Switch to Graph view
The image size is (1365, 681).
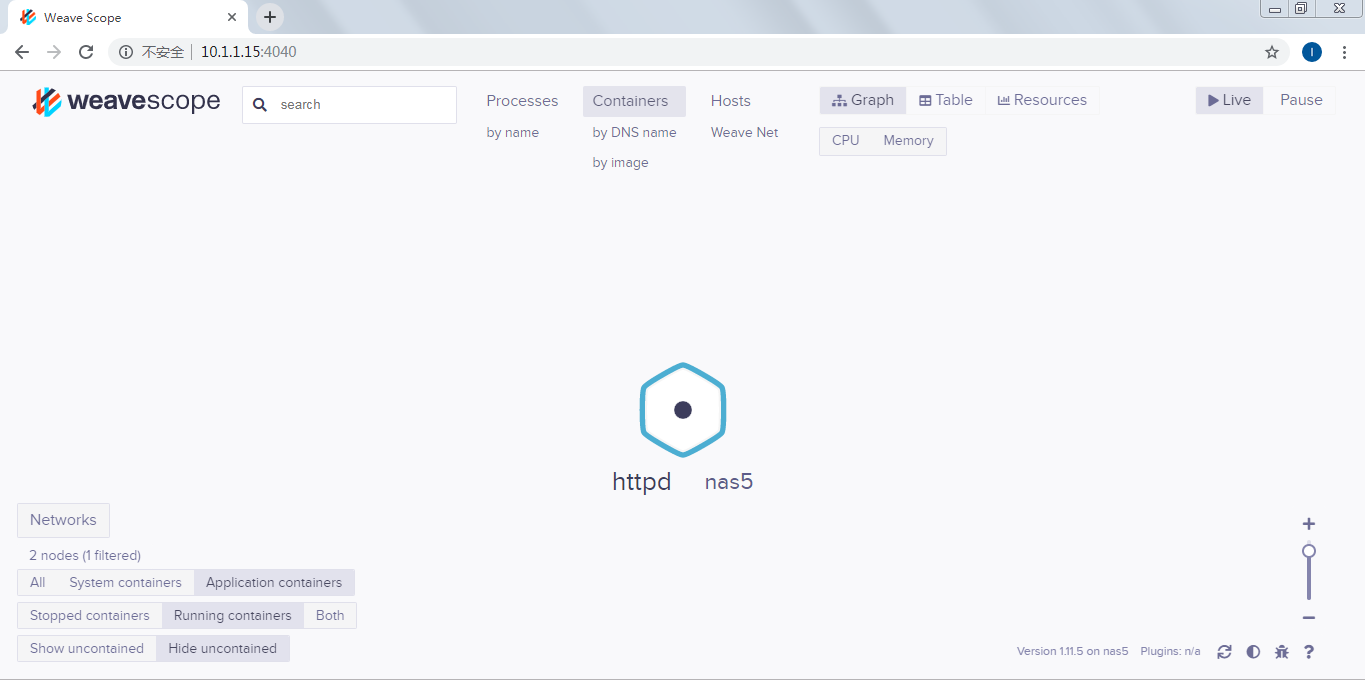(x=863, y=100)
